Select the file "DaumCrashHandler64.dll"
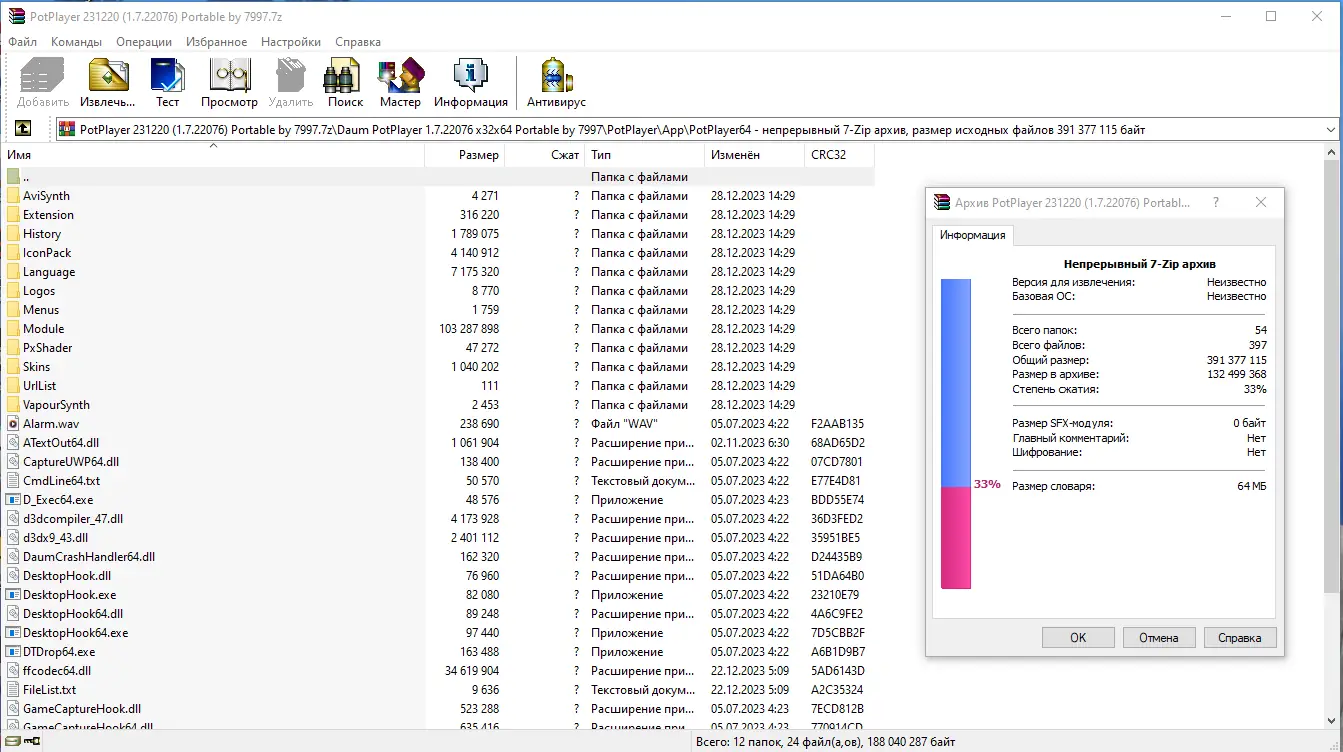Viewport: 1343px width, 752px height. click(89, 557)
